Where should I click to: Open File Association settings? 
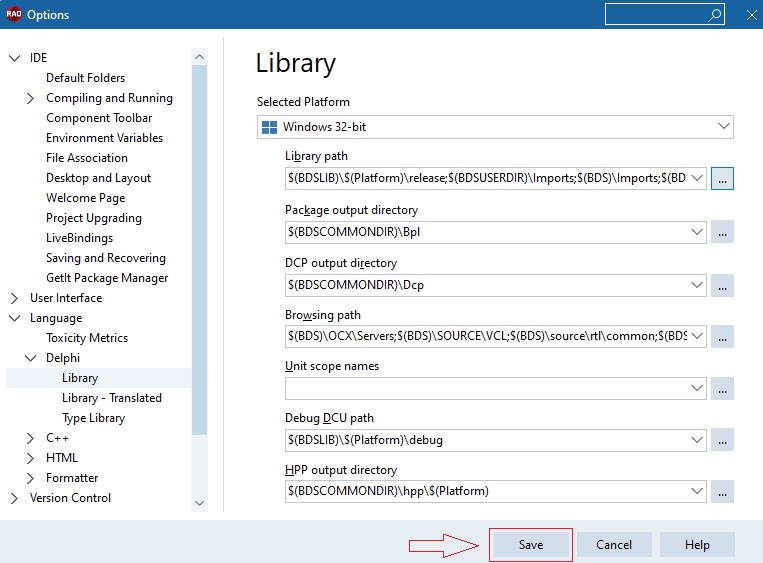click(87, 158)
